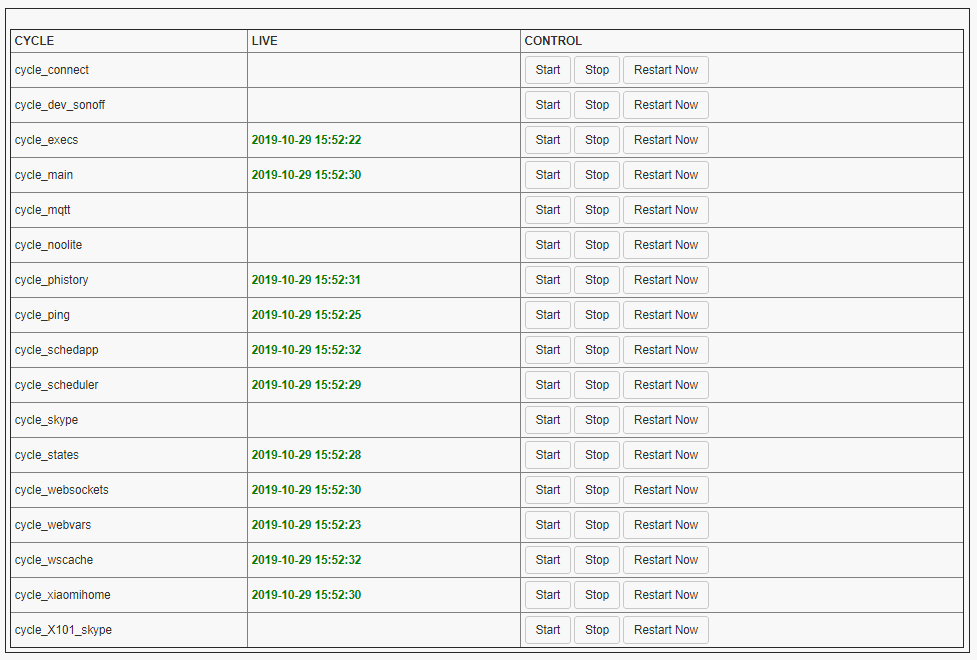Start the cycle_X101_skype cycle
The width and height of the screenshot is (977, 660).
(548, 630)
